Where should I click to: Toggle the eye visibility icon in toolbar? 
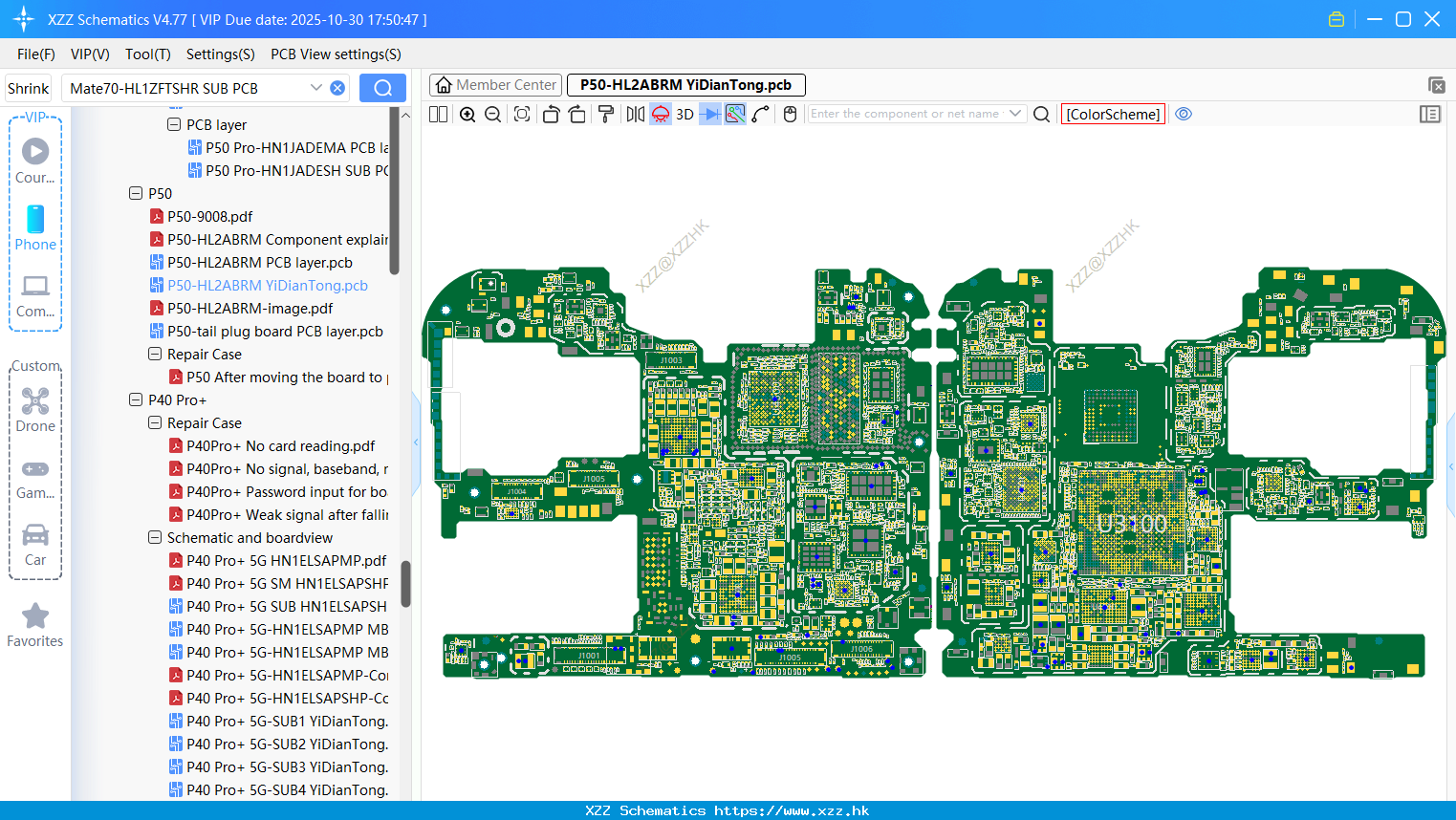point(1184,114)
